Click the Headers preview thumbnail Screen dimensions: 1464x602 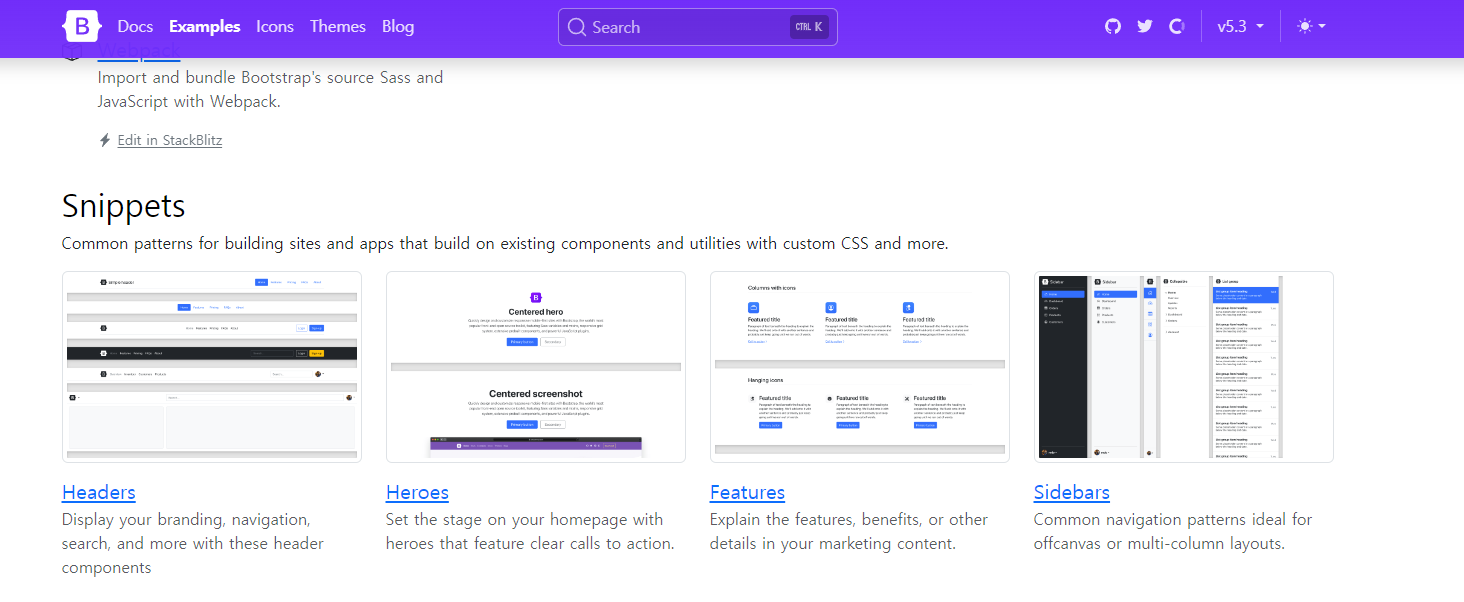[212, 367]
